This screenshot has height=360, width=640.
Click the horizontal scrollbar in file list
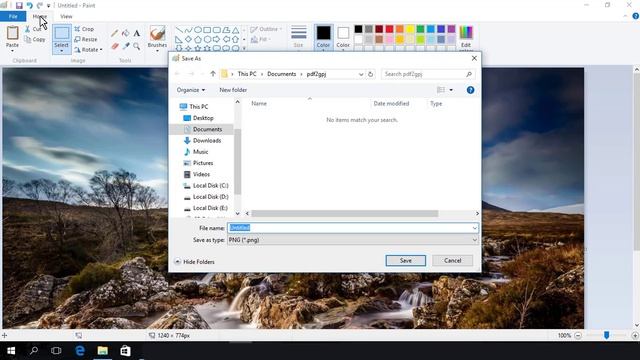(344, 214)
